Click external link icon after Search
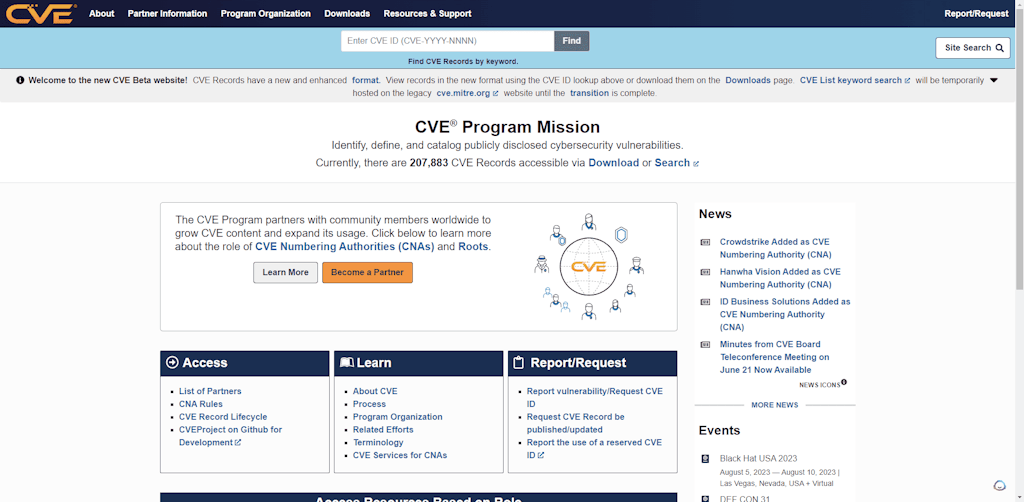This screenshot has height=502, width=1024. [x=696, y=164]
